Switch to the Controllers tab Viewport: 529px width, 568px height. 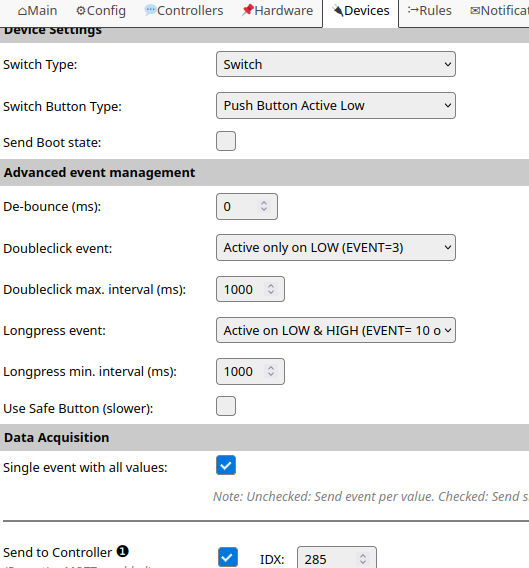coord(184,11)
